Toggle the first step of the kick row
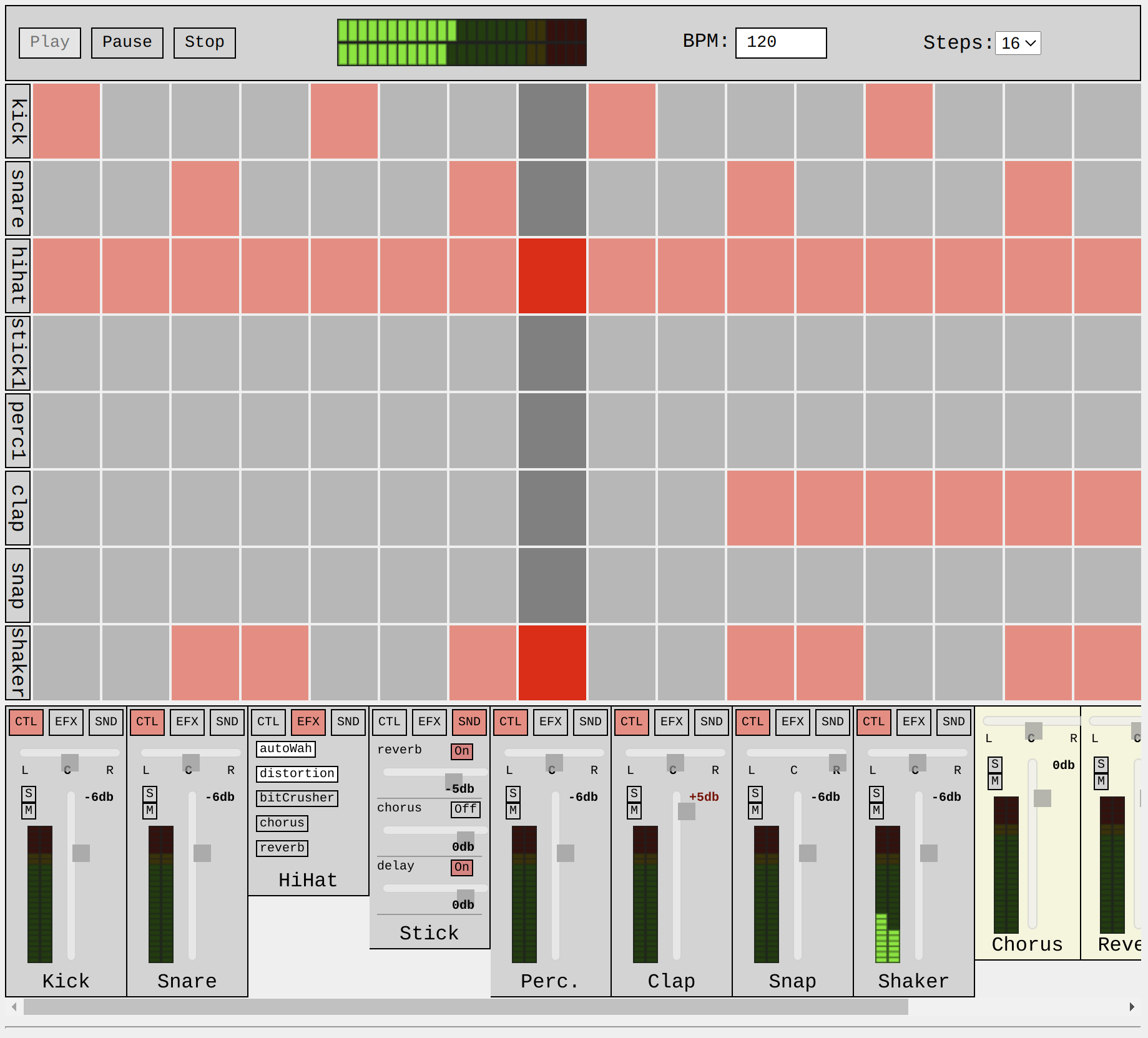This screenshot has height=1038, width=1148. tap(67, 121)
